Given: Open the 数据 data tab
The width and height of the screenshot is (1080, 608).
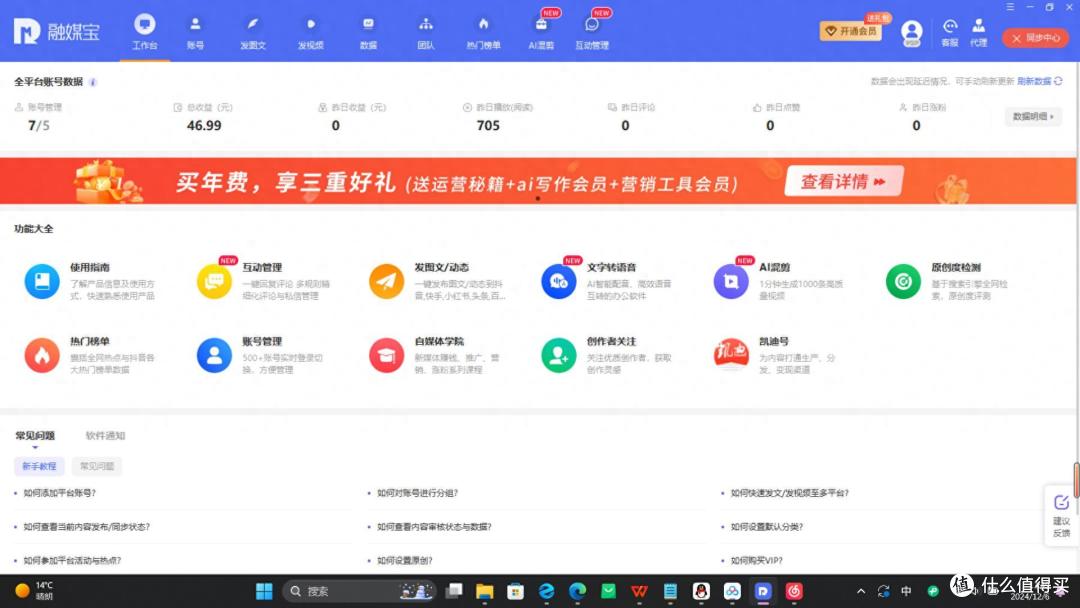Looking at the screenshot, I should point(368,32).
